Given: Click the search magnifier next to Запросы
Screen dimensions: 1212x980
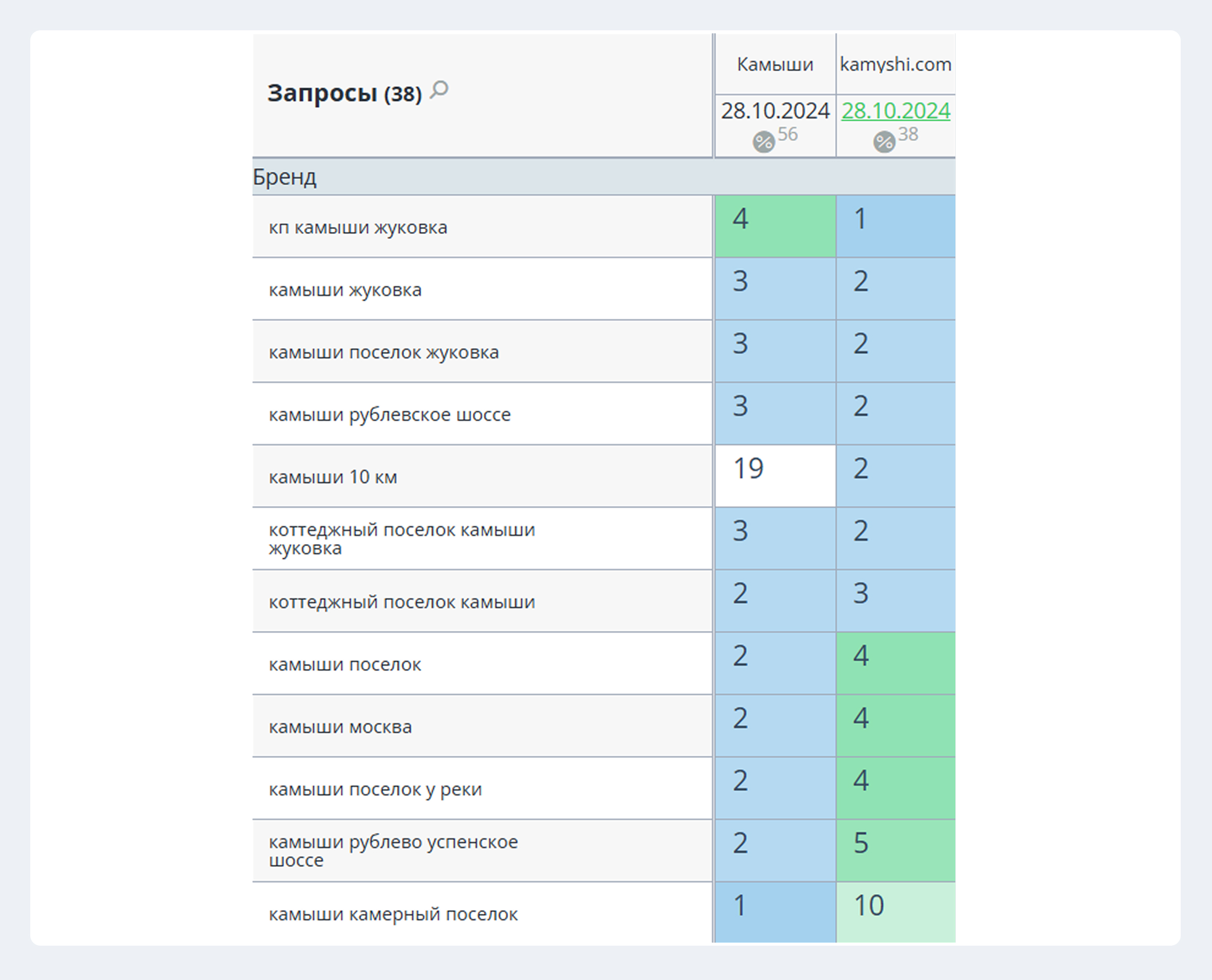Looking at the screenshot, I should tap(438, 90).
